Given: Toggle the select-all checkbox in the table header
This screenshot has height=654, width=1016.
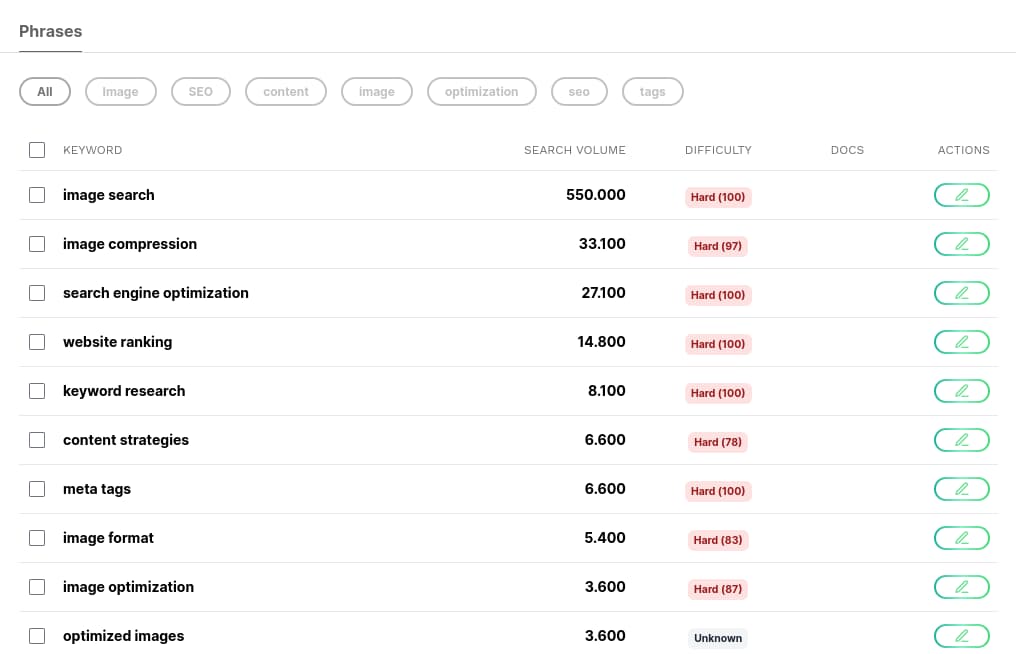Looking at the screenshot, I should (x=37, y=150).
